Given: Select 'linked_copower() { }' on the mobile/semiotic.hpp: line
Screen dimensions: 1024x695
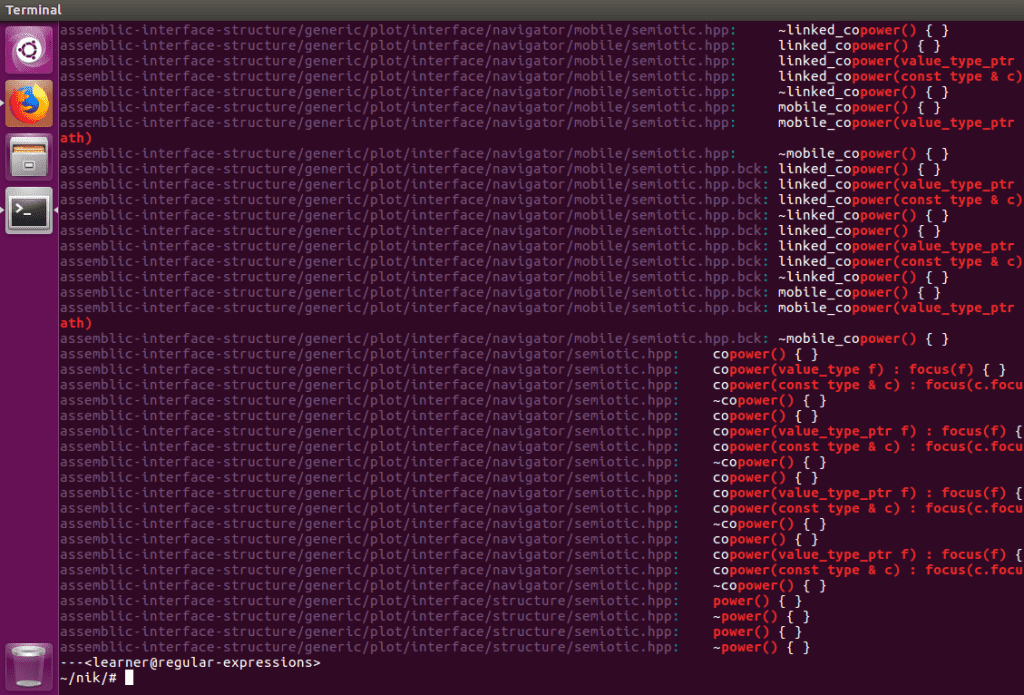Looking at the screenshot, I should pyautogui.click(x=859, y=46).
